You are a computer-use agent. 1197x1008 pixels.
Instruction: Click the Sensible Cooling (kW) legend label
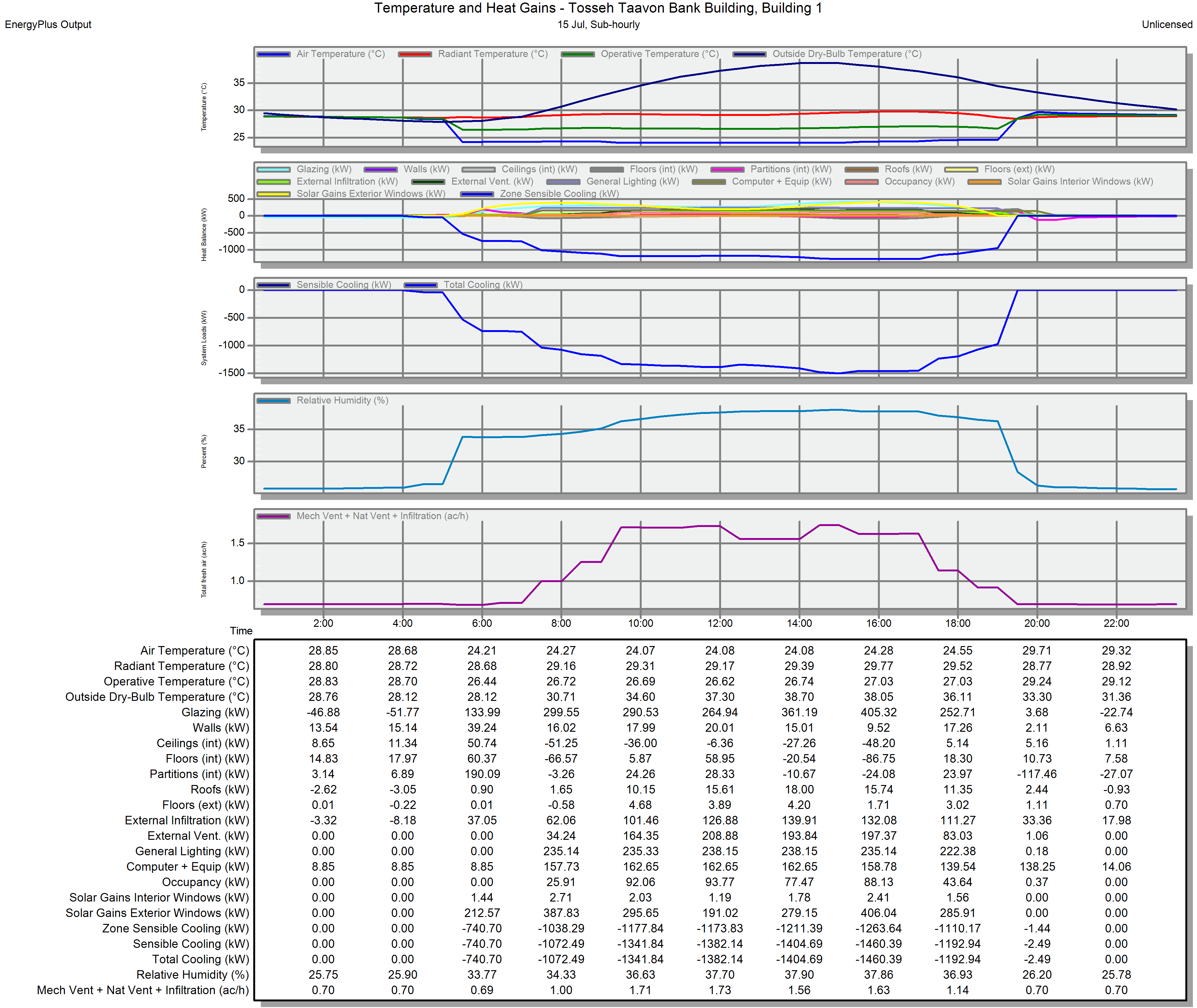tap(344, 284)
